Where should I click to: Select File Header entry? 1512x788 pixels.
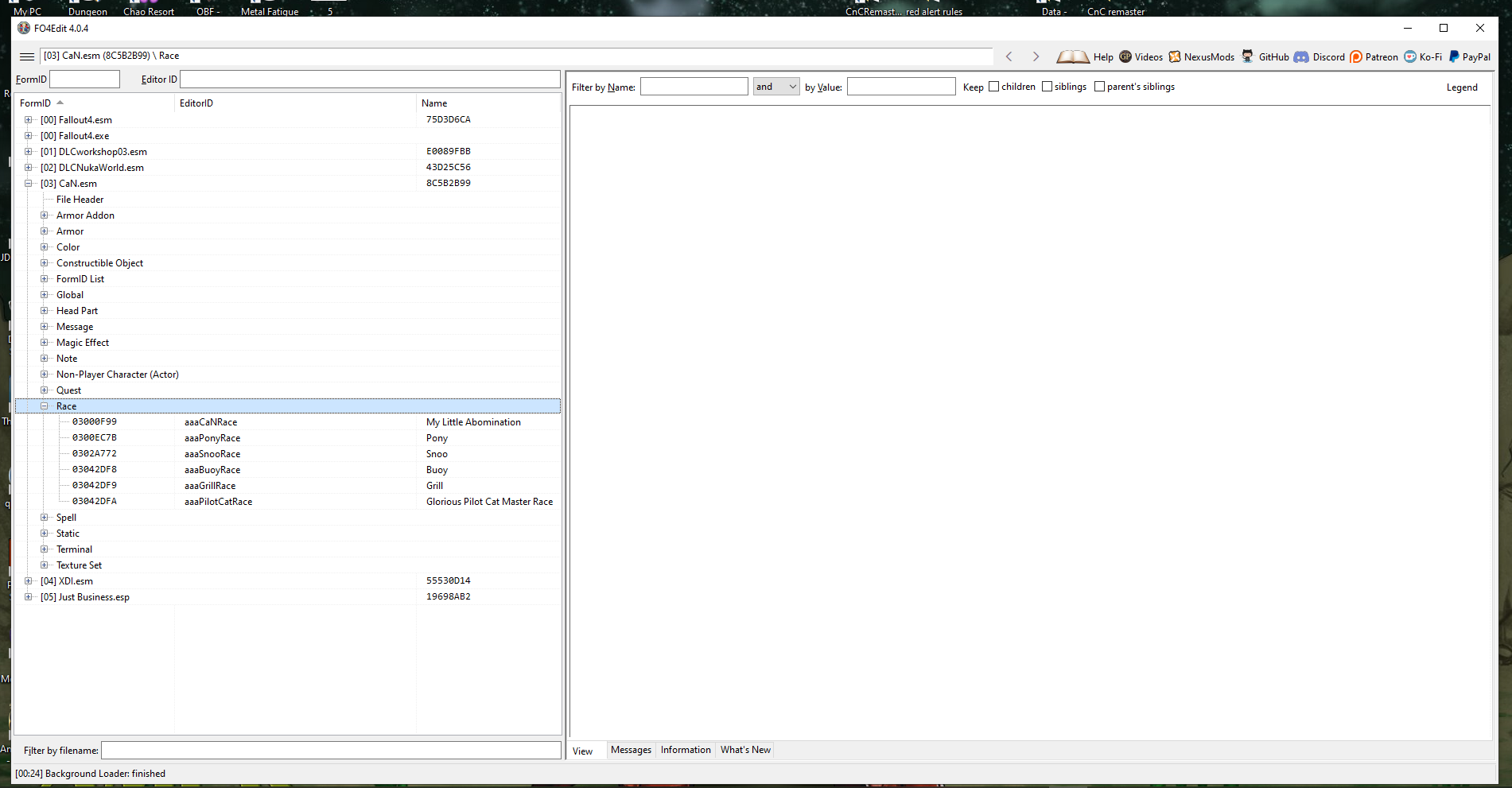coord(80,200)
